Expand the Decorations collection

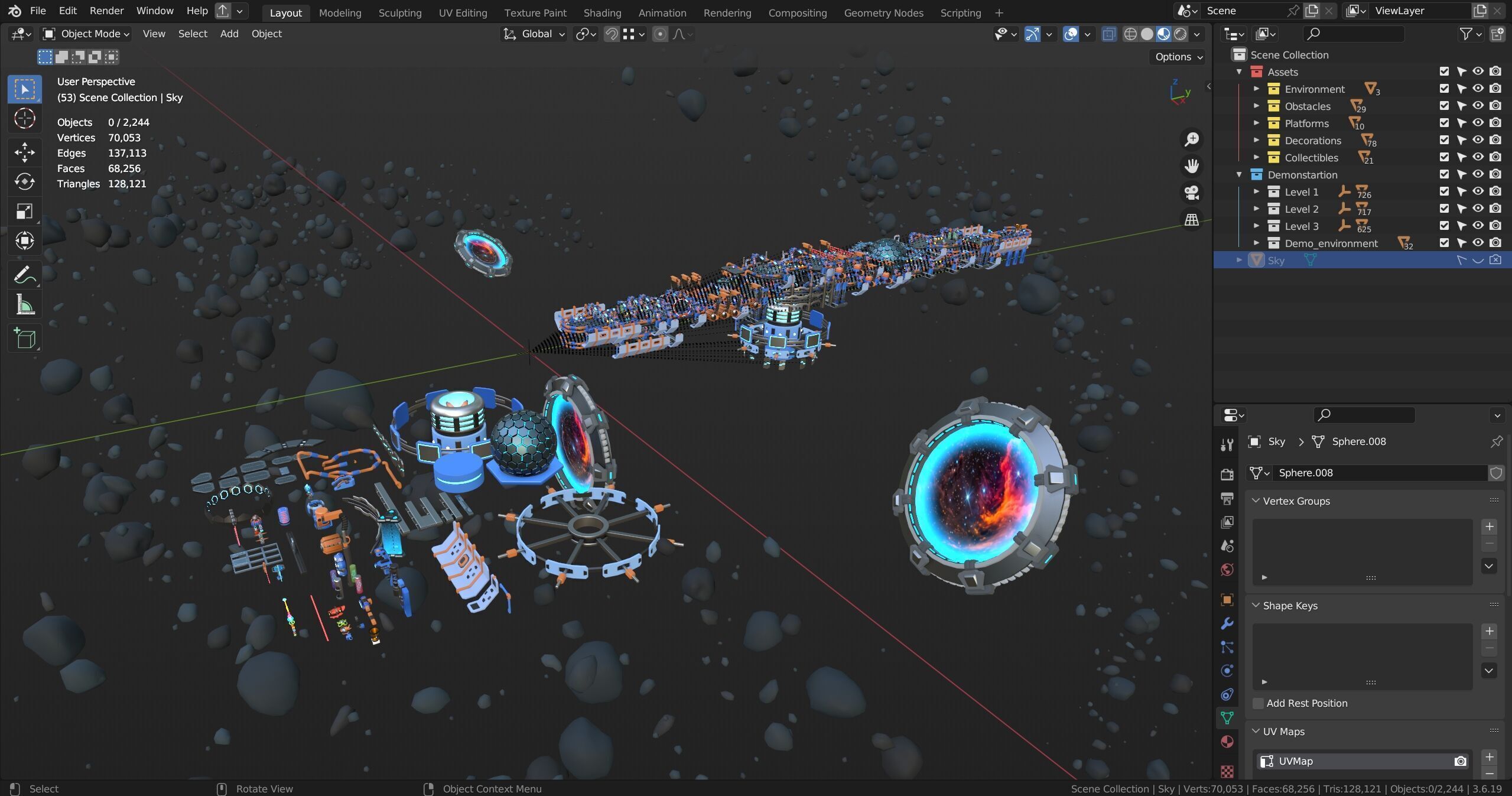(1257, 141)
